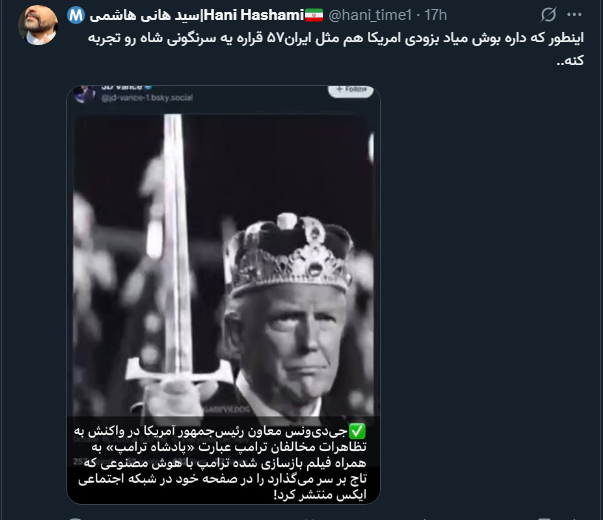Click the green check mark emoji in the caption
The height and width of the screenshot is (520, 603).
pyautogui.click(x=357, y=431)
